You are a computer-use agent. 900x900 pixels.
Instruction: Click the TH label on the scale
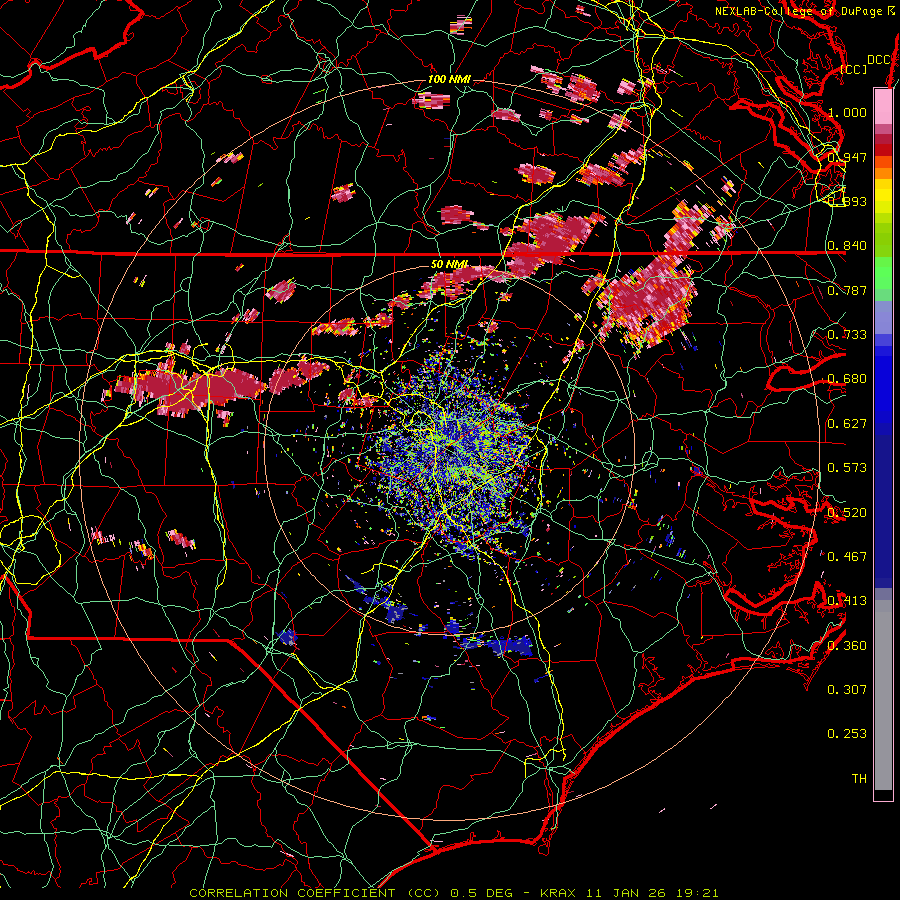coord(859,779)
